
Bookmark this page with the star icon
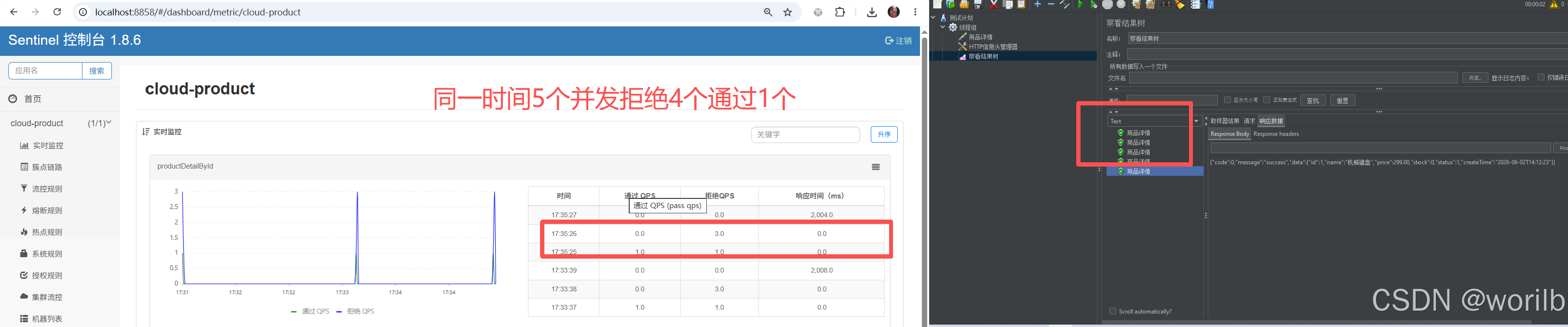(788, 12)
